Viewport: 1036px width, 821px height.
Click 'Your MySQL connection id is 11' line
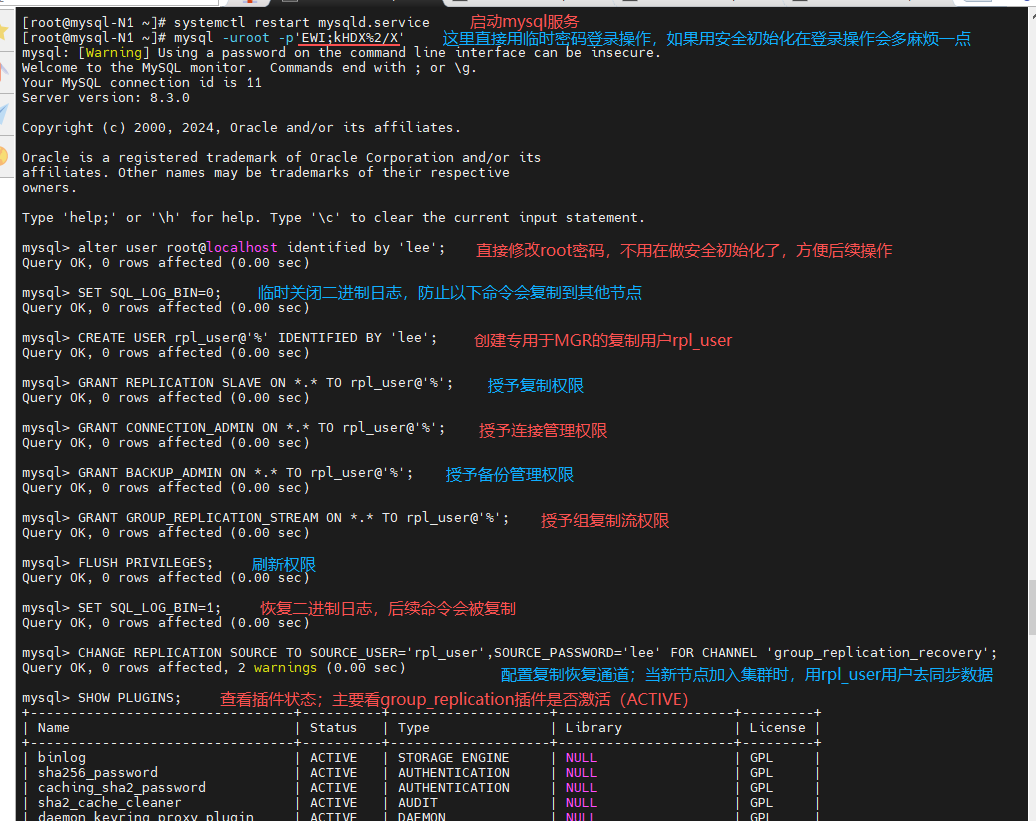[x=142, y=83]
